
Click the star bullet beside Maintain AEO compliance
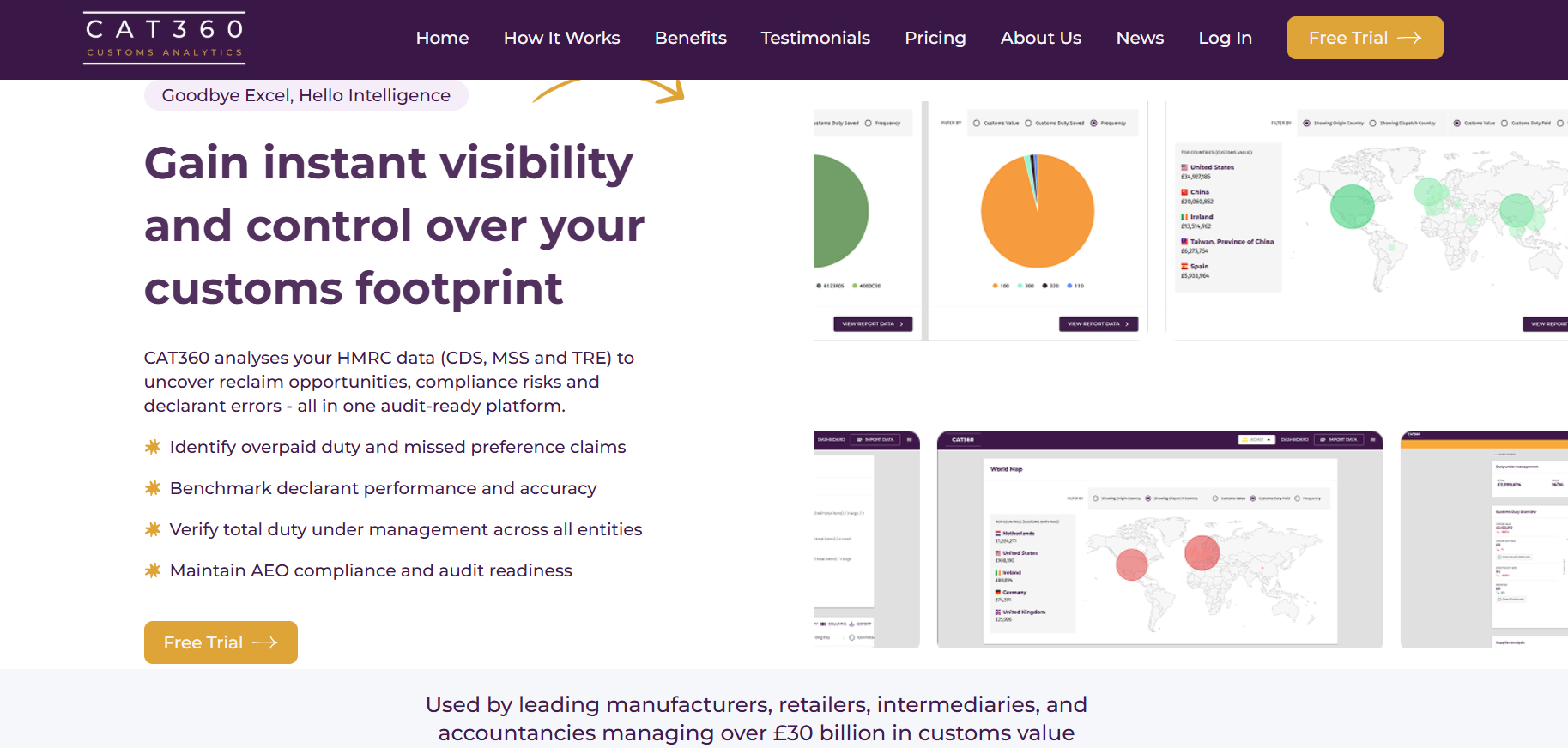[x=153, y=570]
